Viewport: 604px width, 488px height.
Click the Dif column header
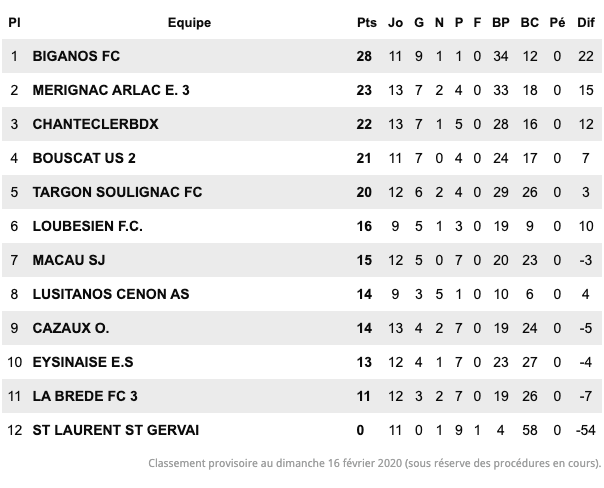[586, 23]
